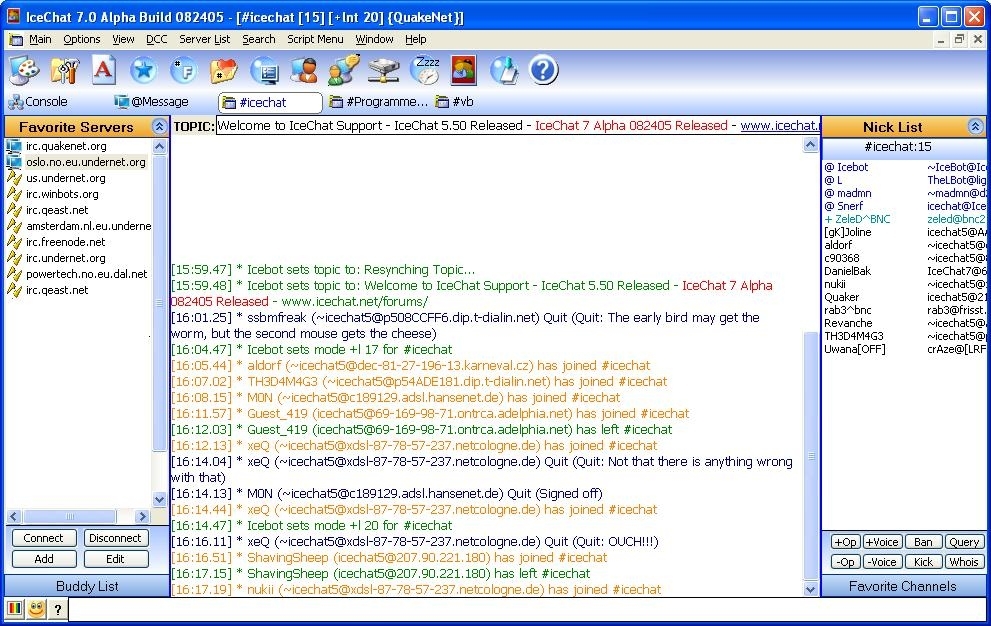Click the Disconnect button
This screenshot has height=626, width=991.
[x=116, y=538]
